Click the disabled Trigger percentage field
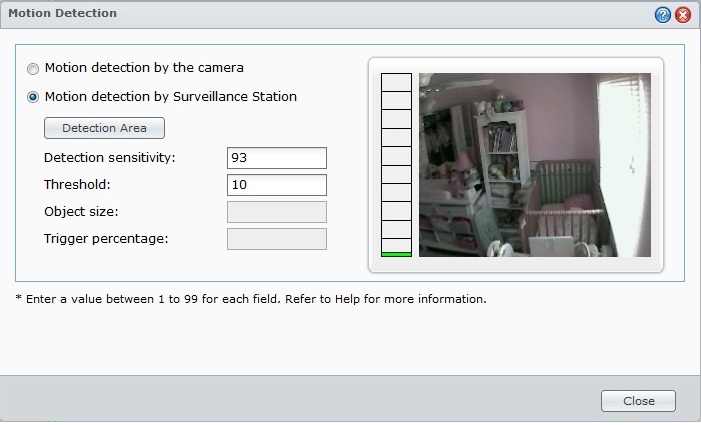This screenshot has width=701, height=425. click(x=277, y=239)
